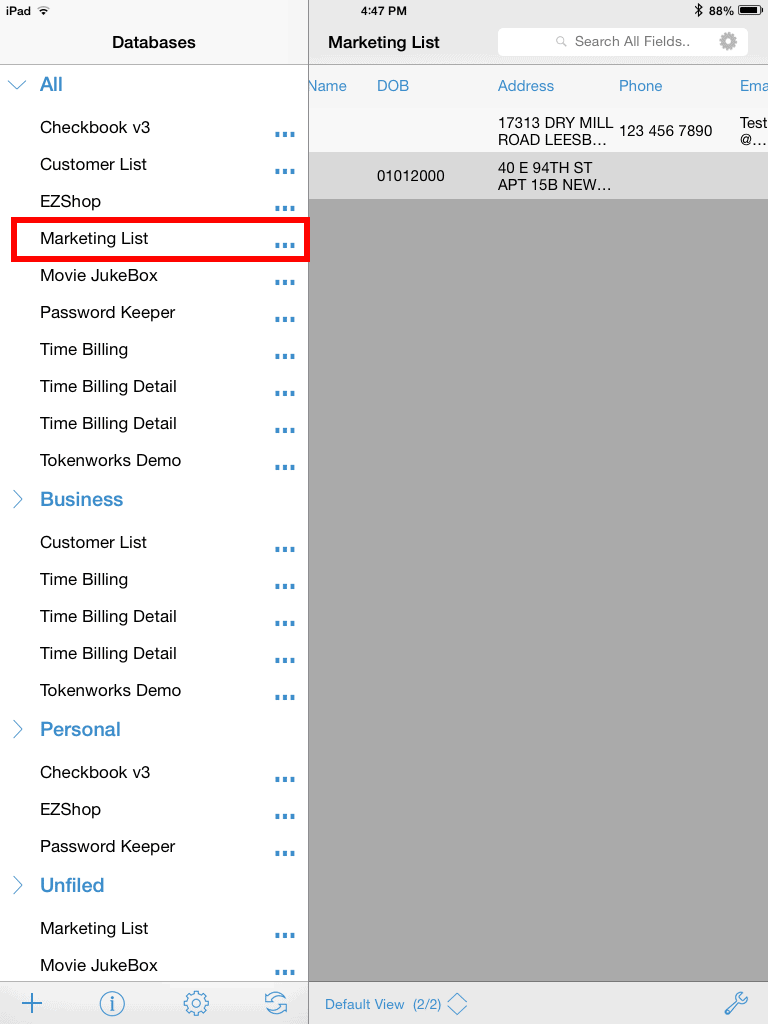The image size is (768, 1024).
Task: Open ellipsis menu for EZShop under All
Action: [285, 208]
